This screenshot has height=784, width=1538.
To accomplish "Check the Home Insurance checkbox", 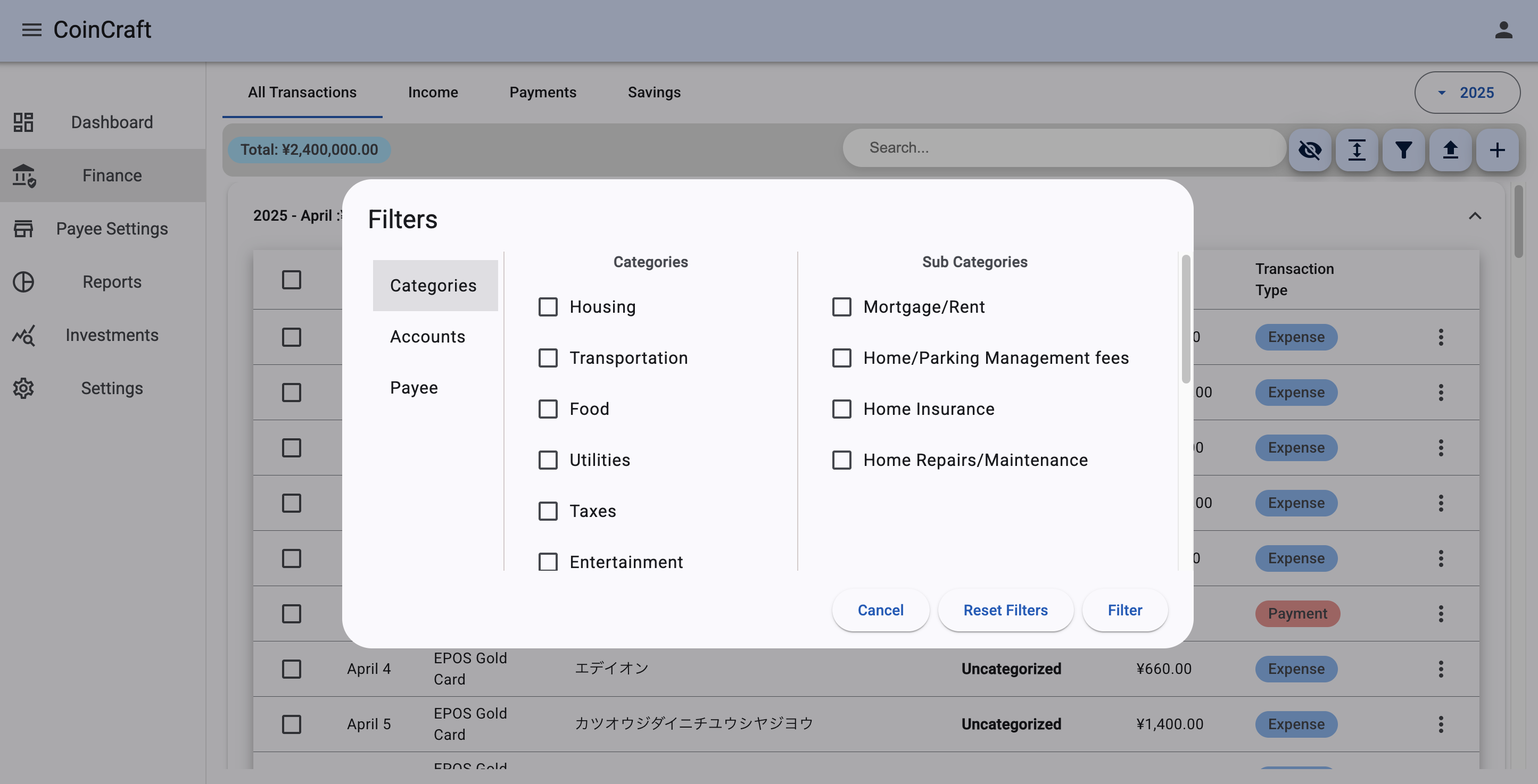I will (842, 408).
